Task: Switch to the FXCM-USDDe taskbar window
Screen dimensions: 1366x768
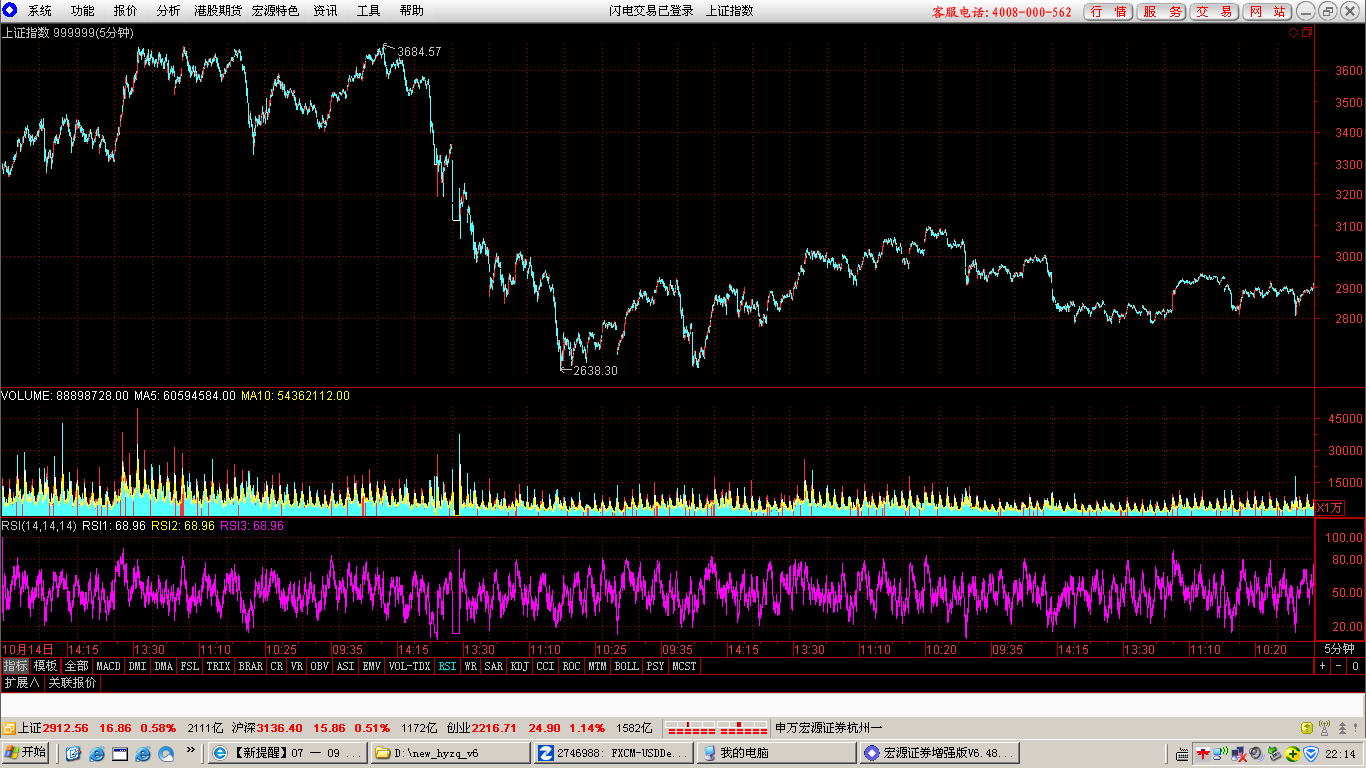Action: 613,753
